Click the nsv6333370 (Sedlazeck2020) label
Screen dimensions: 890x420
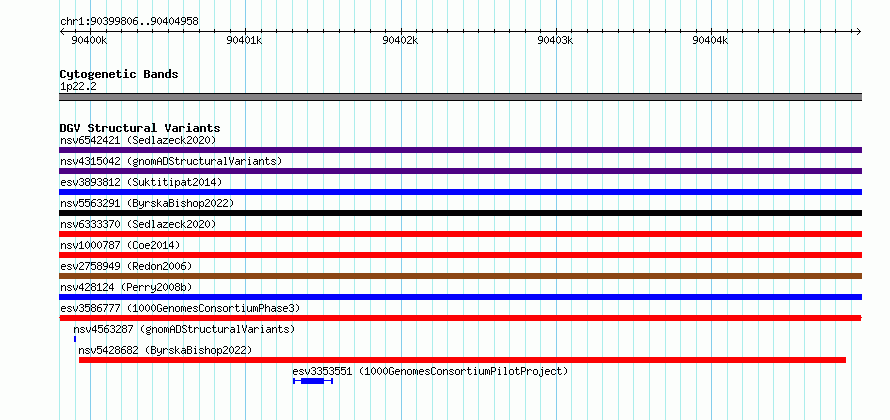click(x=138, y=224)
